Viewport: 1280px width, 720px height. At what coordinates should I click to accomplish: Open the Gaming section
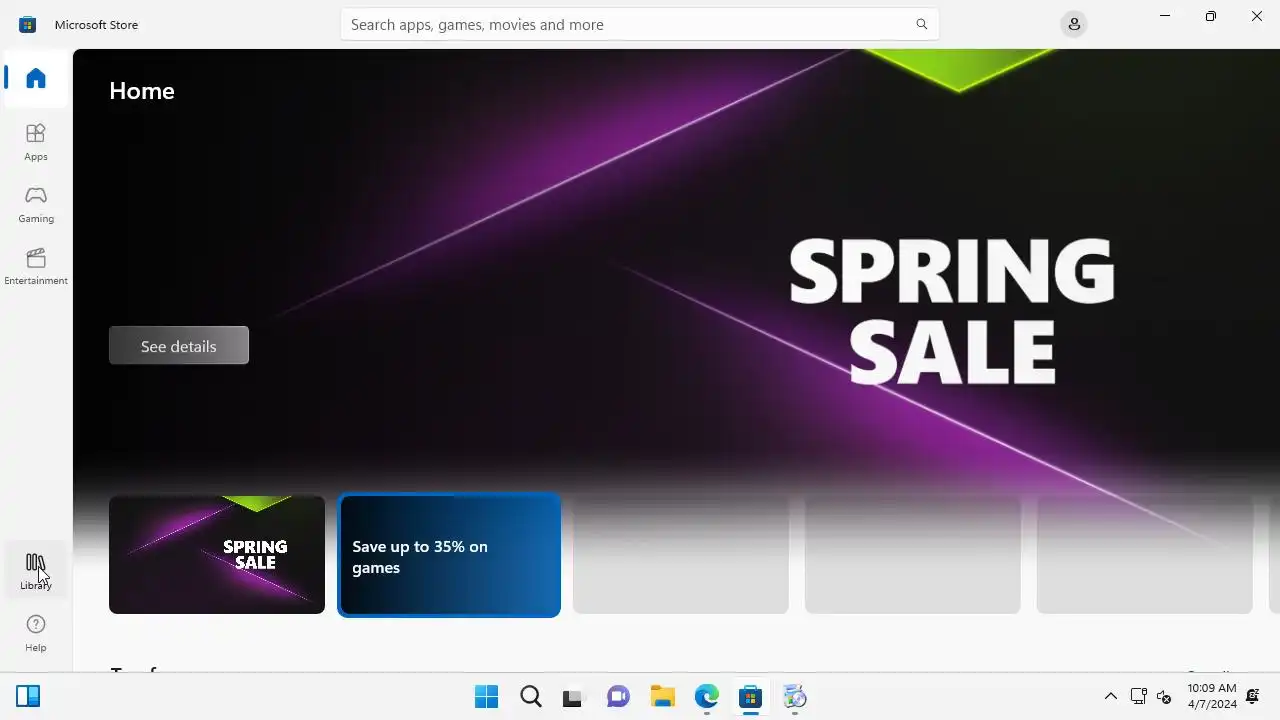click(x=36, y=204)
